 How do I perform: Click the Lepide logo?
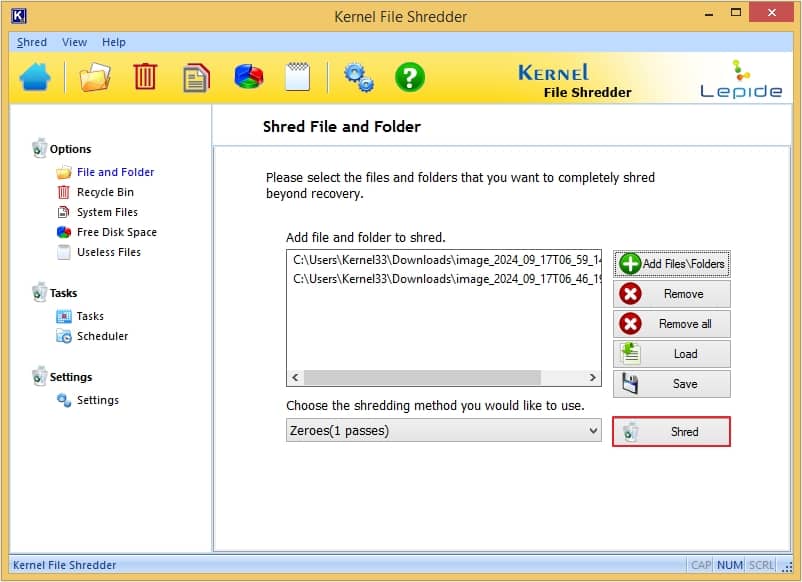tap(741, 79)
